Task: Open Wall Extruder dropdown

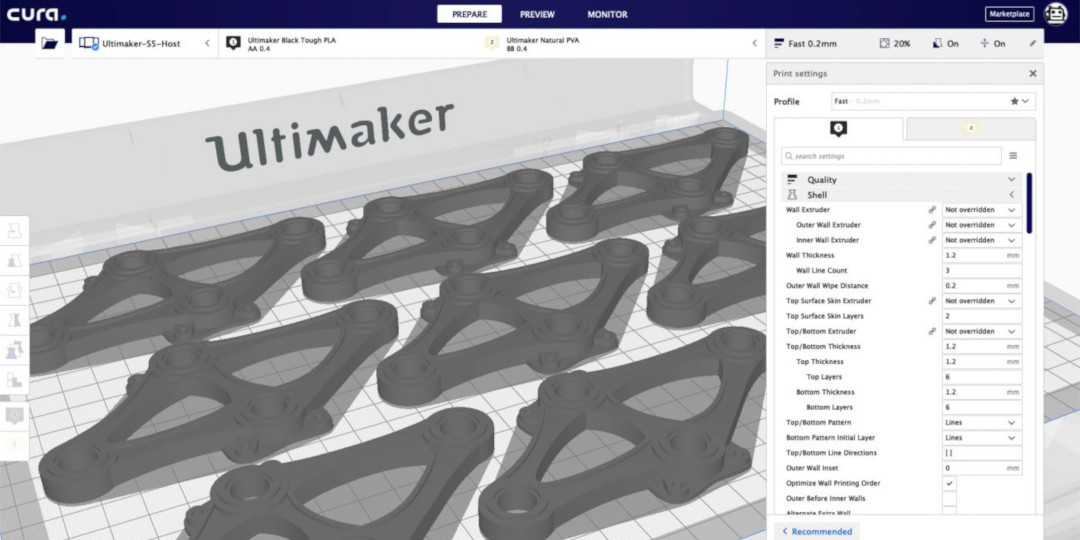Action: (x=982, y=209)
